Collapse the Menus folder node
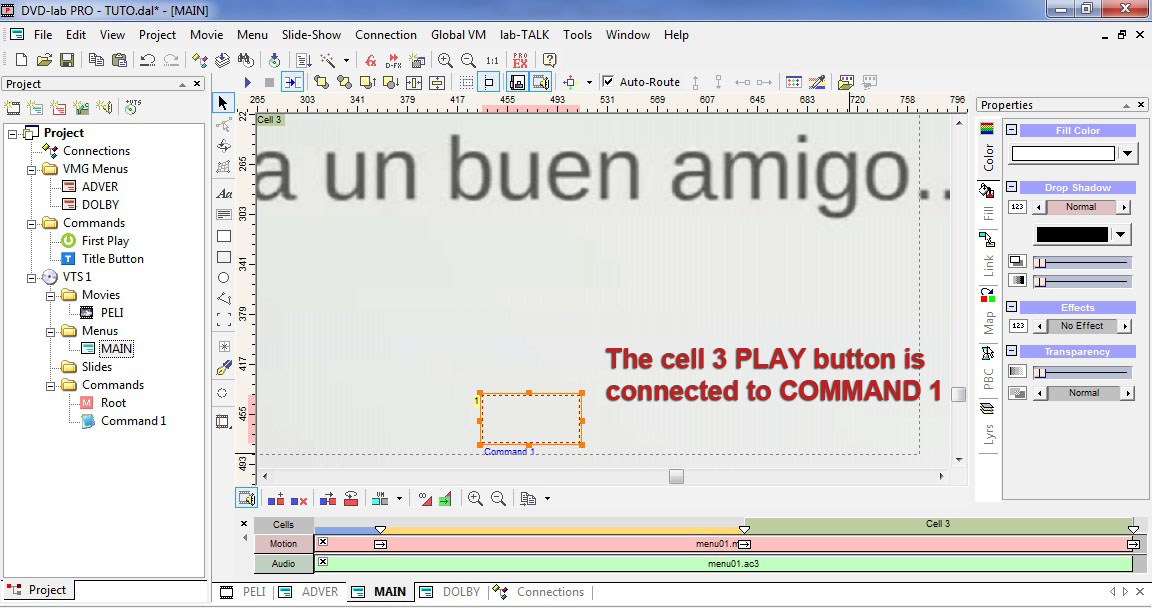The height and width of the screenshot is (608, 1154). [x=50, y=332]
